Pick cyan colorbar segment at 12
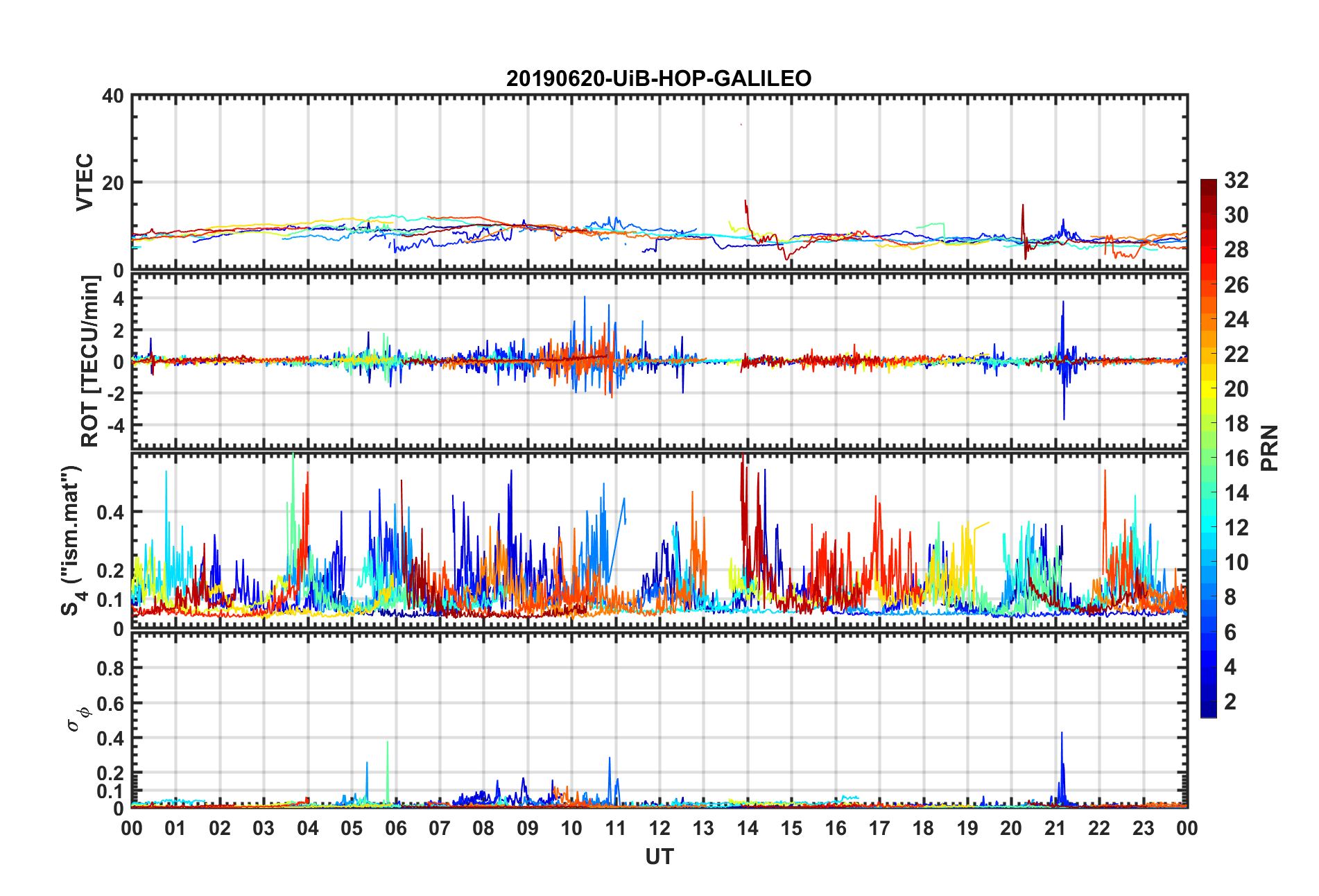Screen dimensions: 1319x896 tap(1208, 528)
